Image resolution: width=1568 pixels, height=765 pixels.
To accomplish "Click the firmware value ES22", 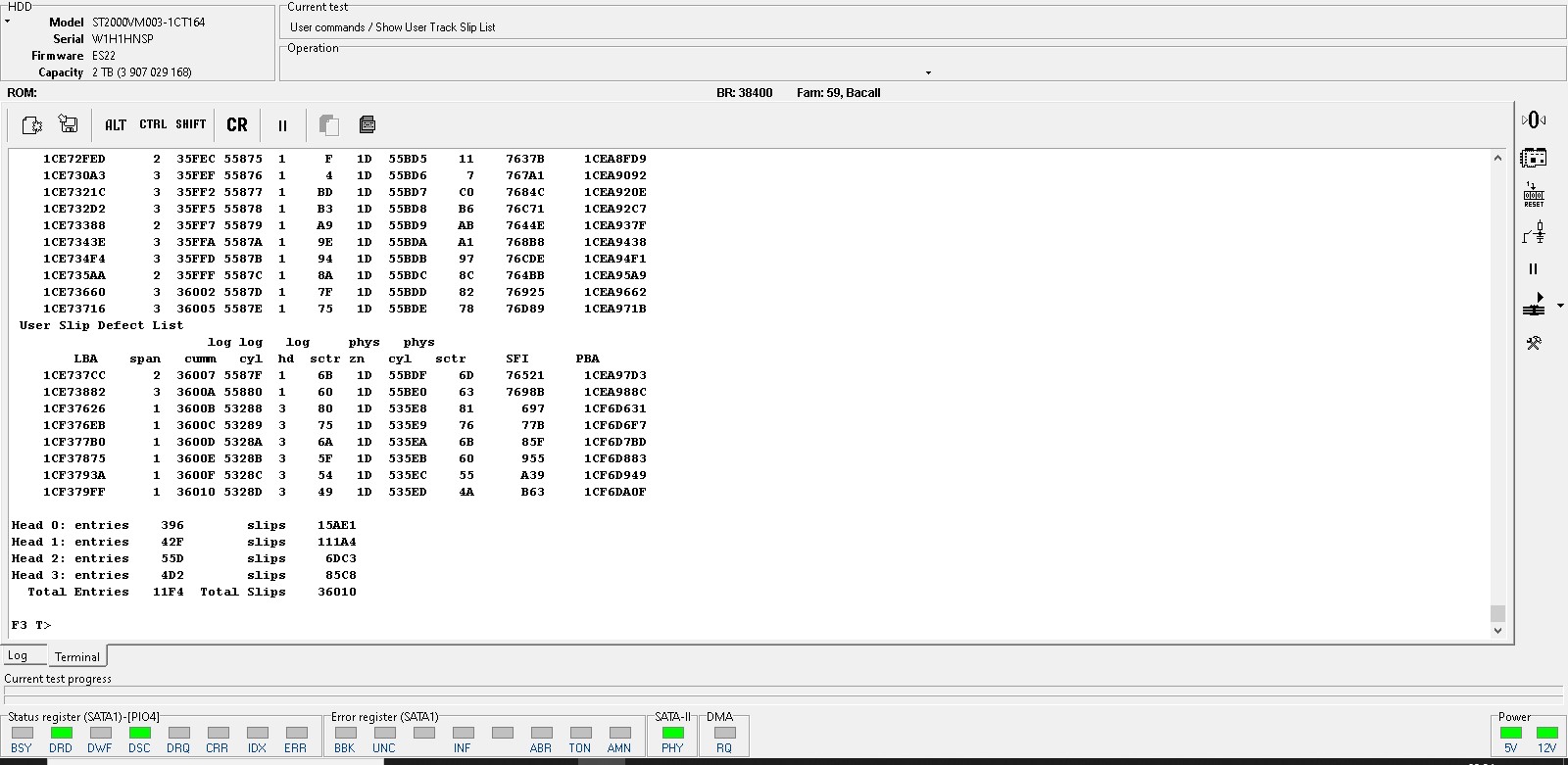I will tap(104, 56).
